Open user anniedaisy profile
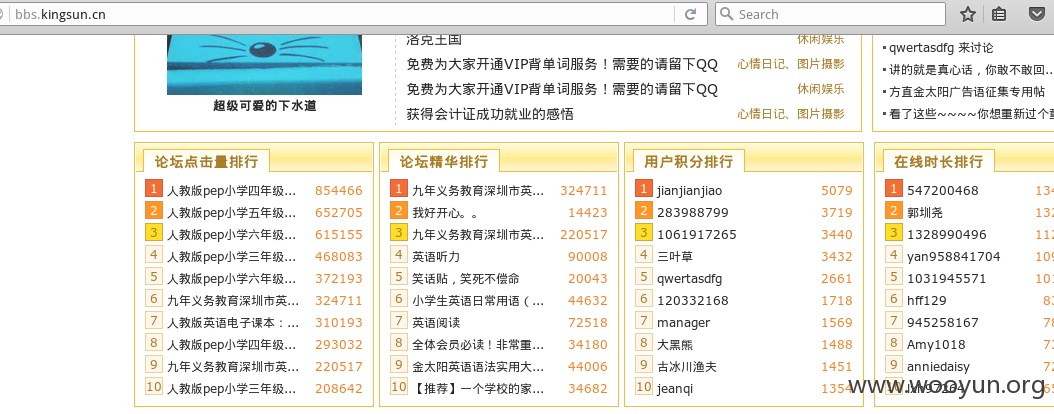The image size is (1054, 414). coord(938,367)
